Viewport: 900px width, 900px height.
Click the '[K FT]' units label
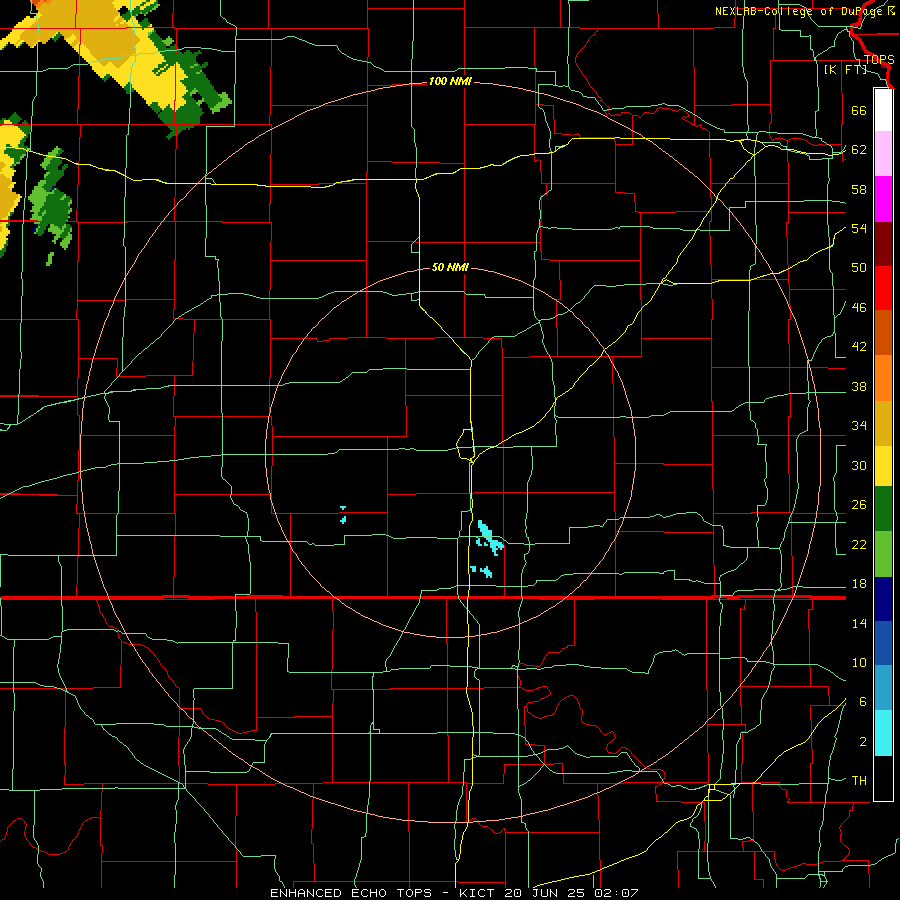pos(845,70)
